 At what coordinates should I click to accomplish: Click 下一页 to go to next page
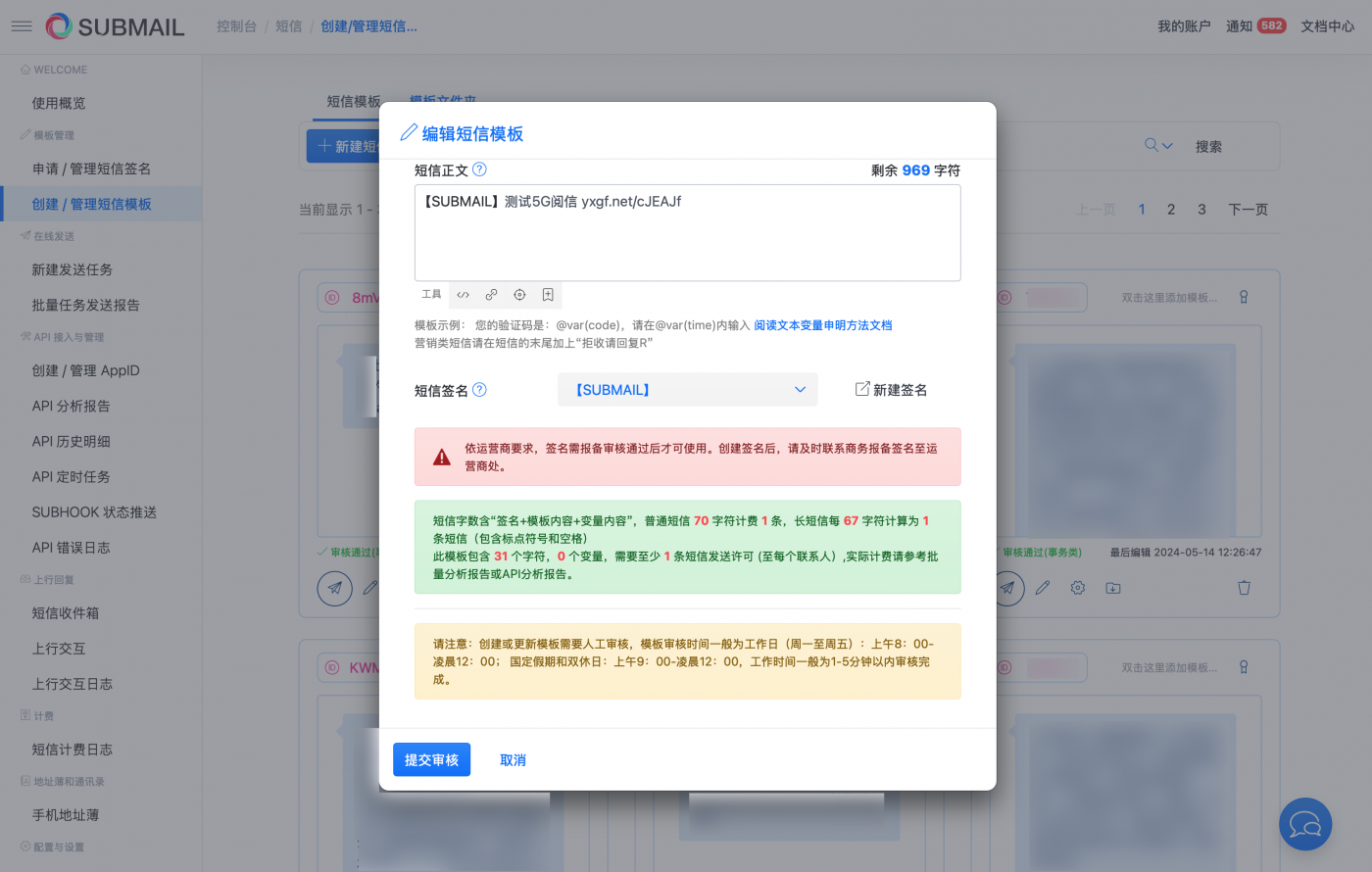pos(1249,209)
